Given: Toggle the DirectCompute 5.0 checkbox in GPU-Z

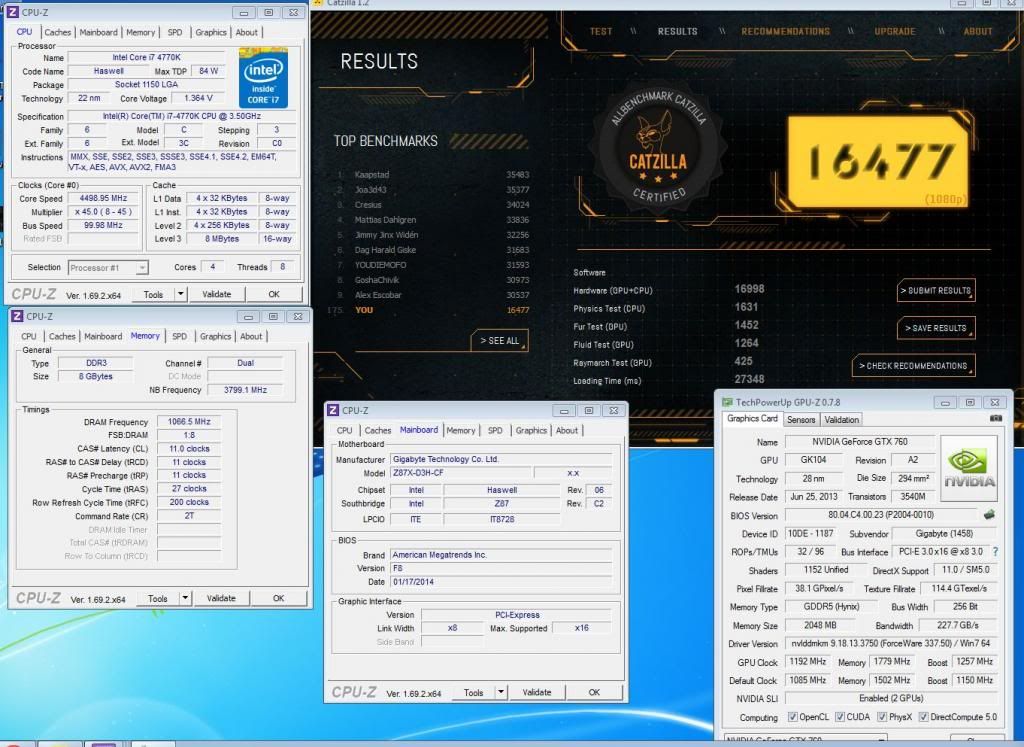Looking at the screenshot, I should (x=923, y=717).
